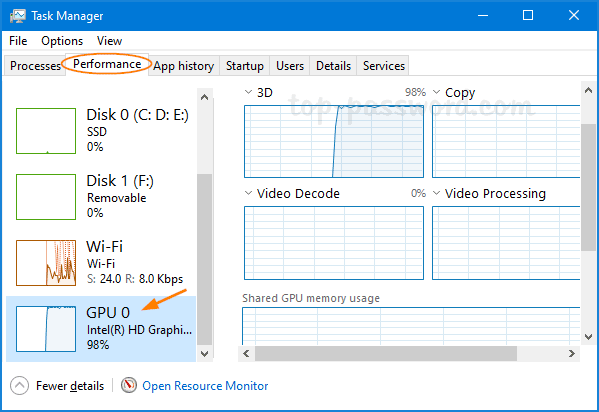Image resolution: width=599 pixels, height=412 pixels.
Task: Click GPU pane horizontal scroll left arrow
Action: pyautogui.click(x=246, y=354)
